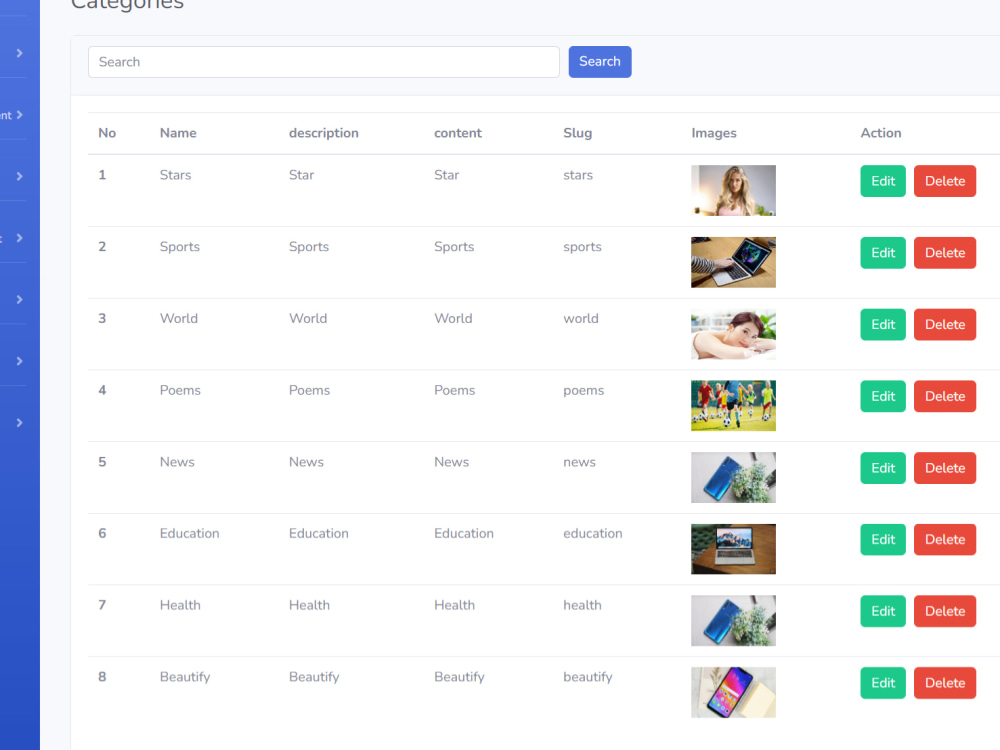Edit the Health category
This screenshot has height=750, width=1000.
click(883, 611)
